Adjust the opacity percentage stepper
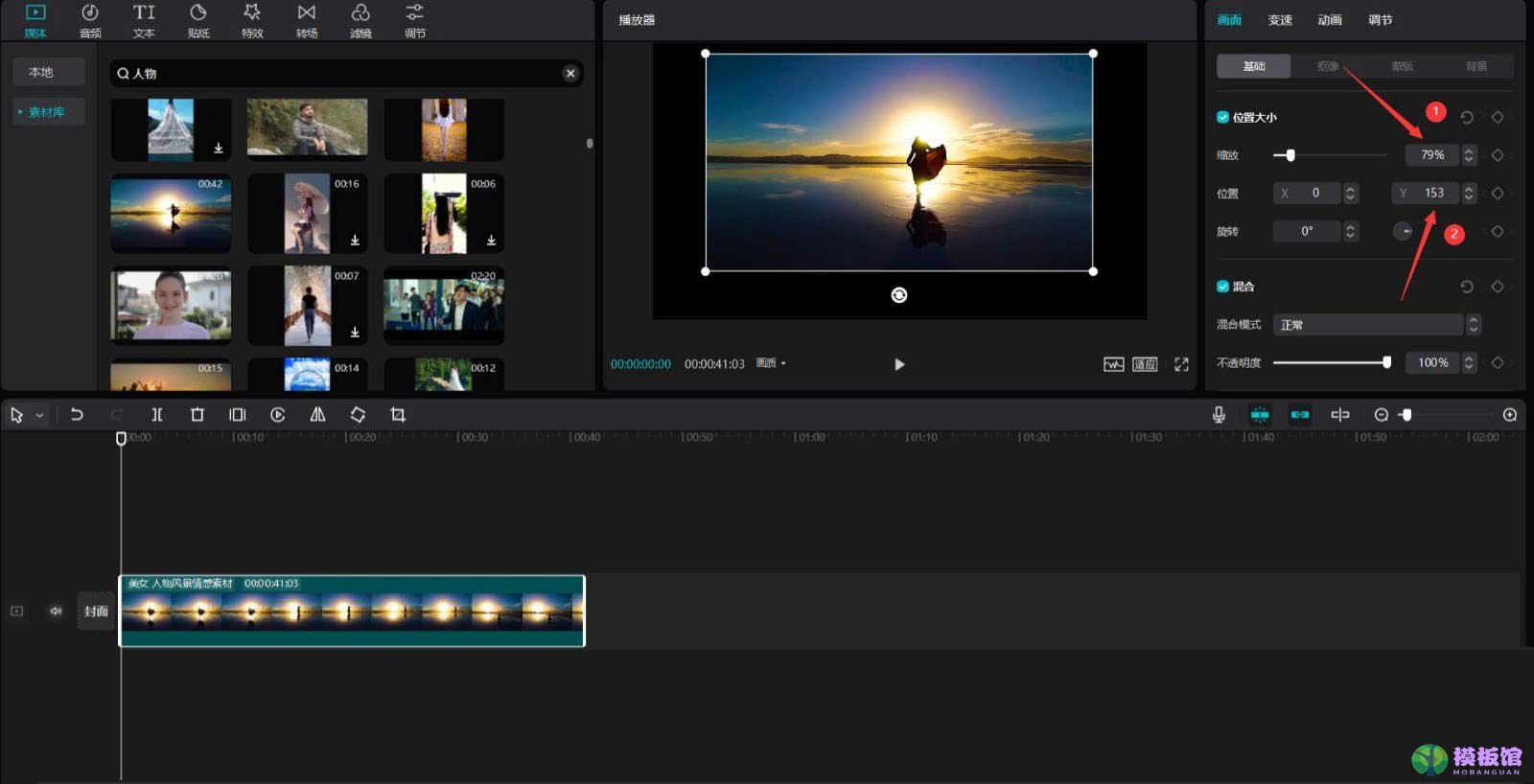1534x784 pixels. point(1469,362)
